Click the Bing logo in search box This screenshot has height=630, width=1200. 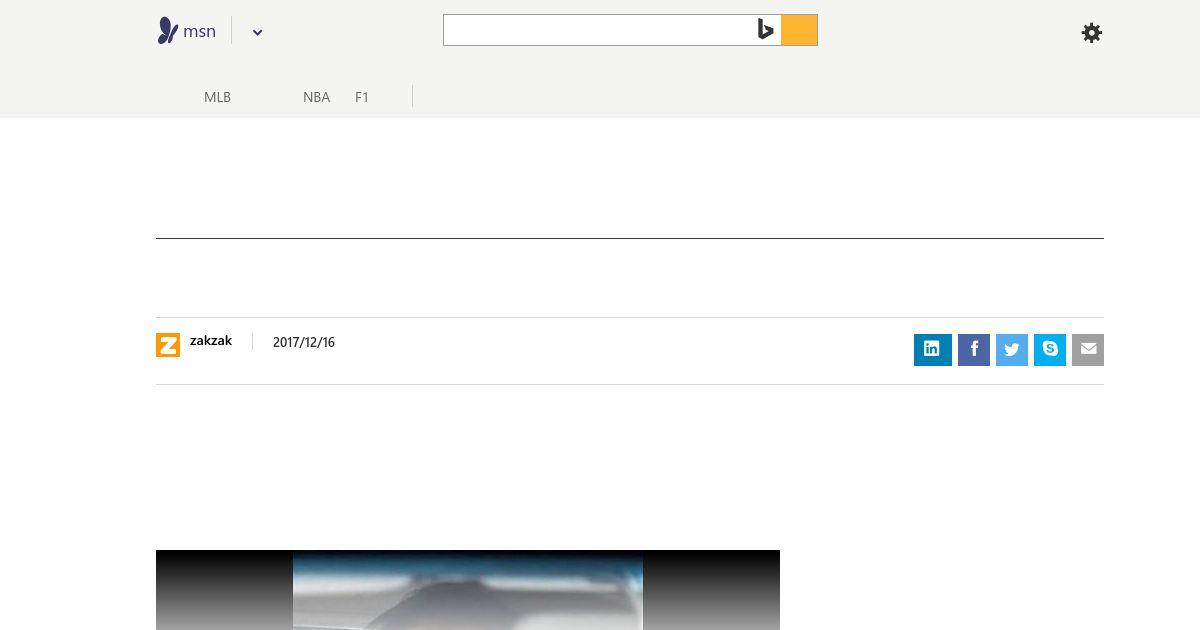[766, 30]
